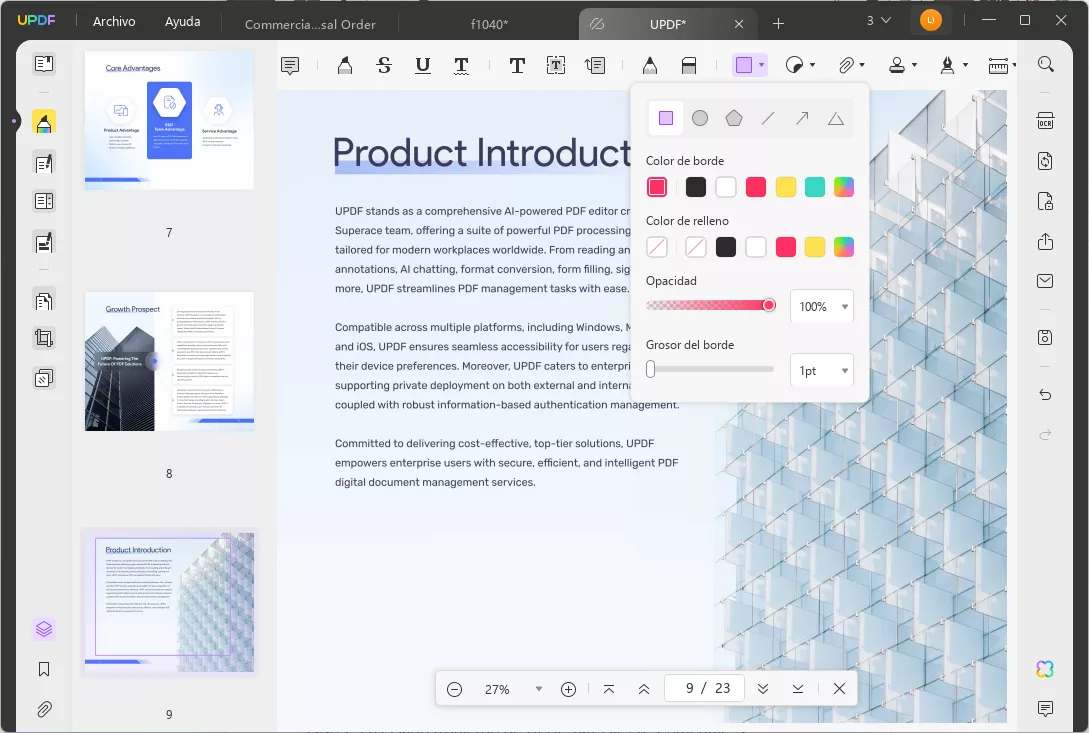Image resolution: width=1089 pixels, height=733 pixels.
Task: Select the Strikethrough text tool
Action: [384, 65]
